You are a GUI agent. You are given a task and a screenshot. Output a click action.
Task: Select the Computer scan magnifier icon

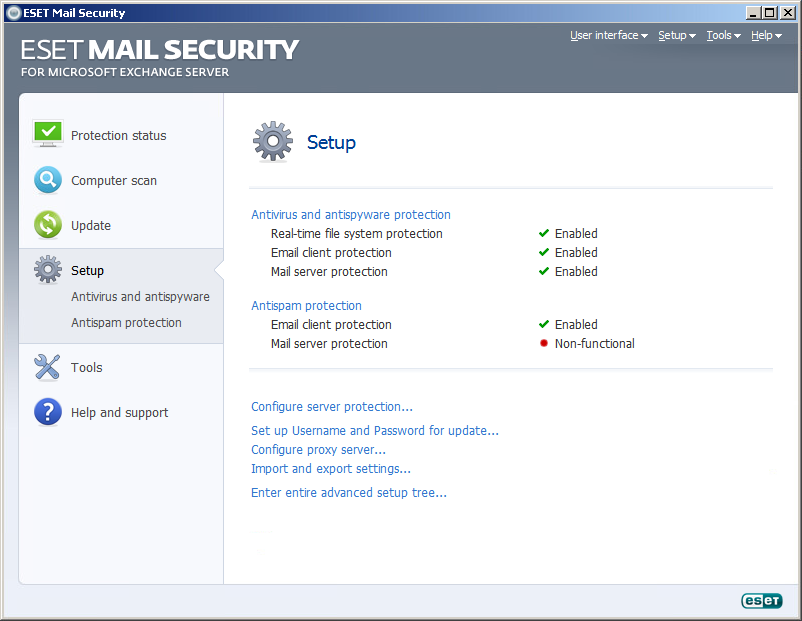point(47,180)
